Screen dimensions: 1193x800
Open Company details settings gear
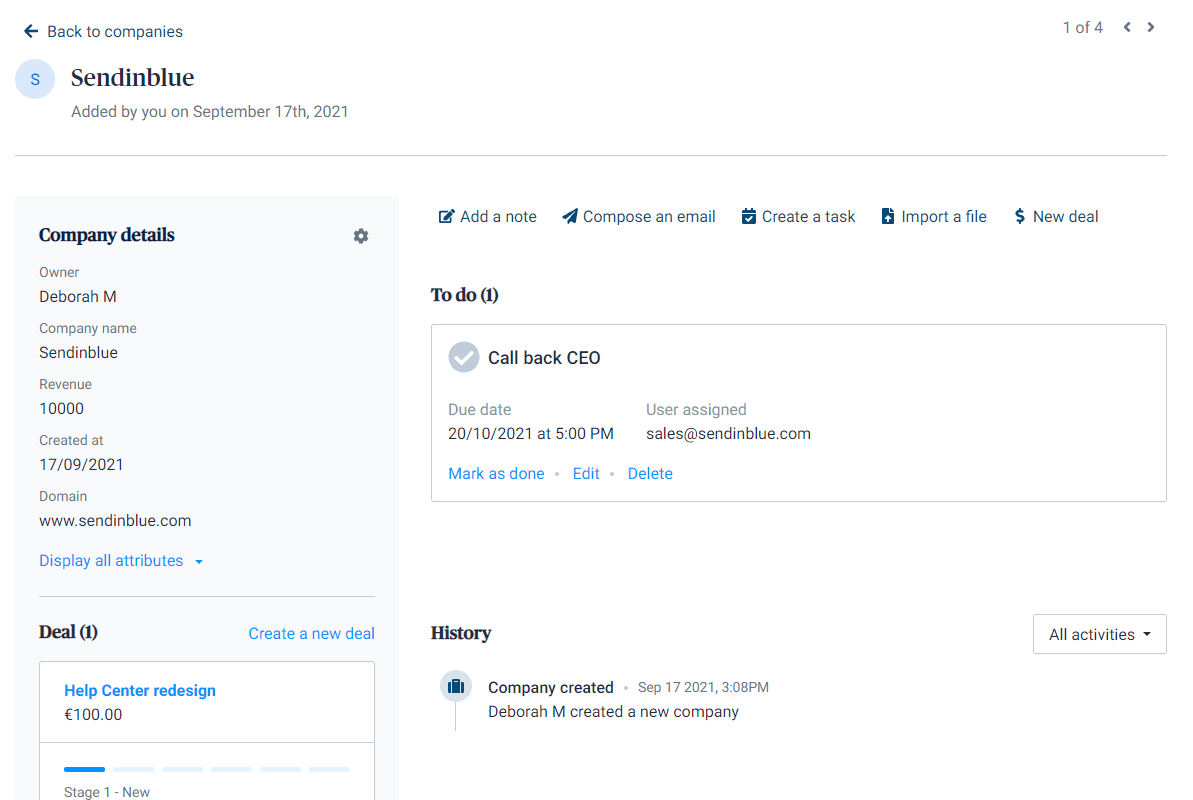(x=361, y=235)
